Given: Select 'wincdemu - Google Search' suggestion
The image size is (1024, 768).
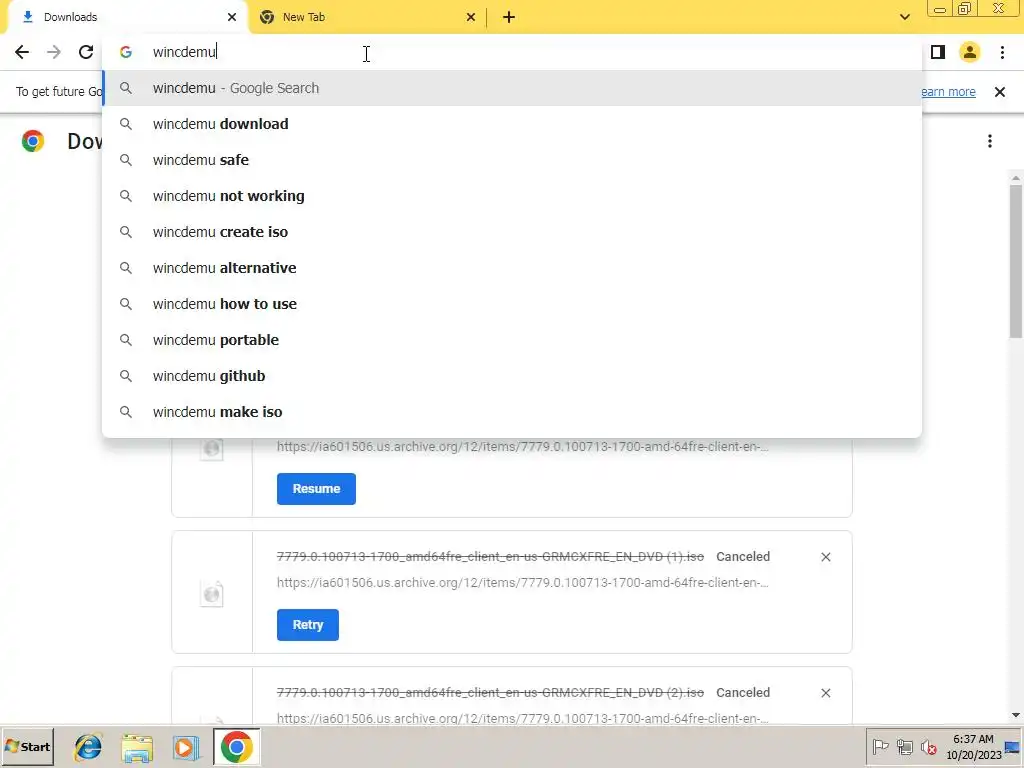Looking at the screenshot, I should (512, 88).
